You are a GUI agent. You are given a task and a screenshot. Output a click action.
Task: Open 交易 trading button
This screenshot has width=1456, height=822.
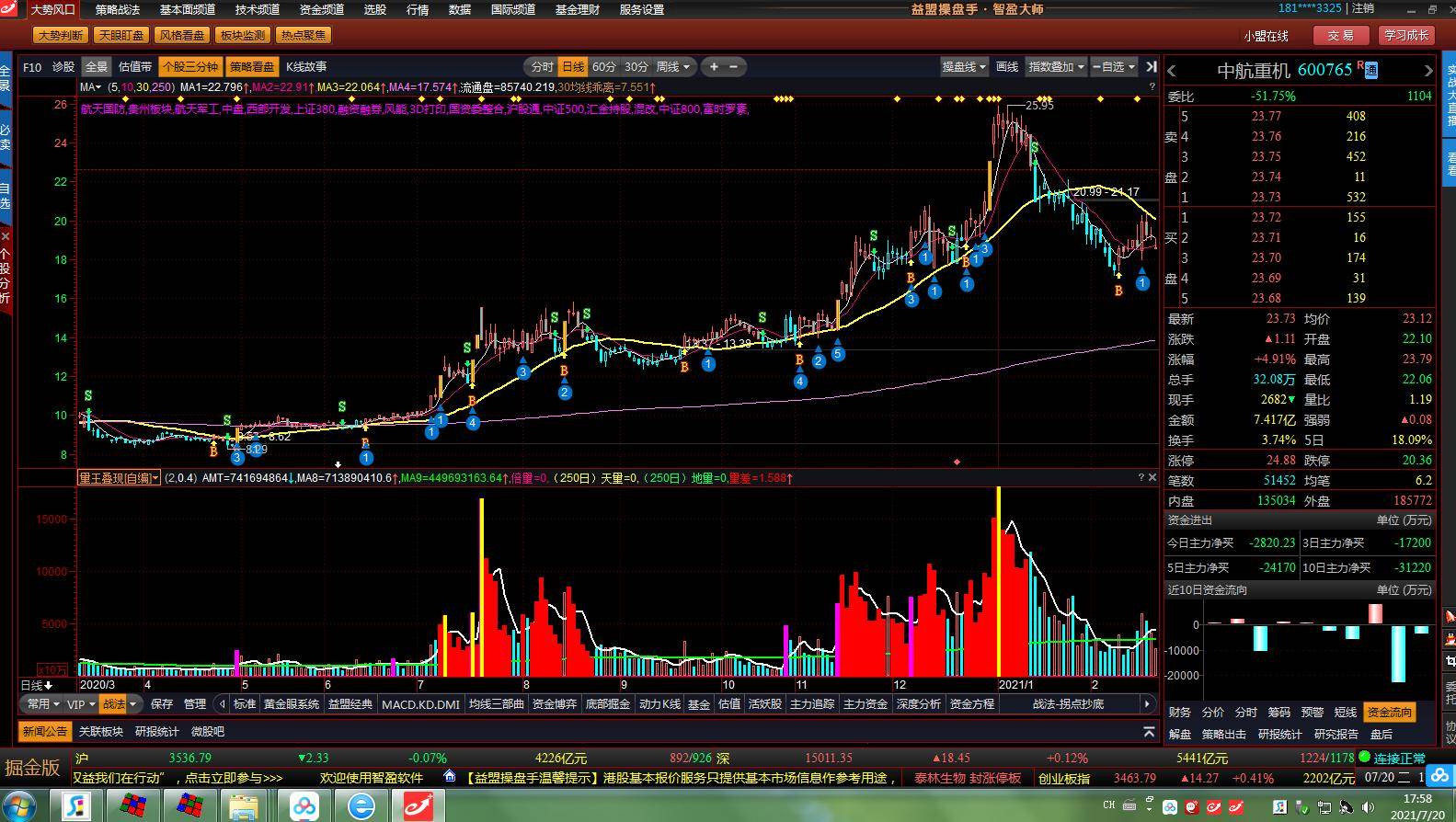[x=1341, y=35]
